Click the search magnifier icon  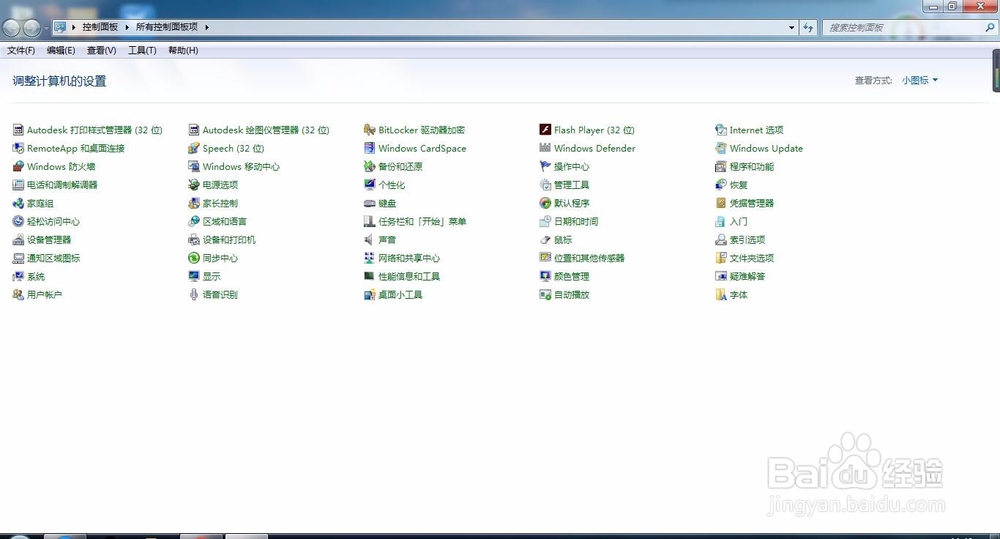[x=990, y=27]
